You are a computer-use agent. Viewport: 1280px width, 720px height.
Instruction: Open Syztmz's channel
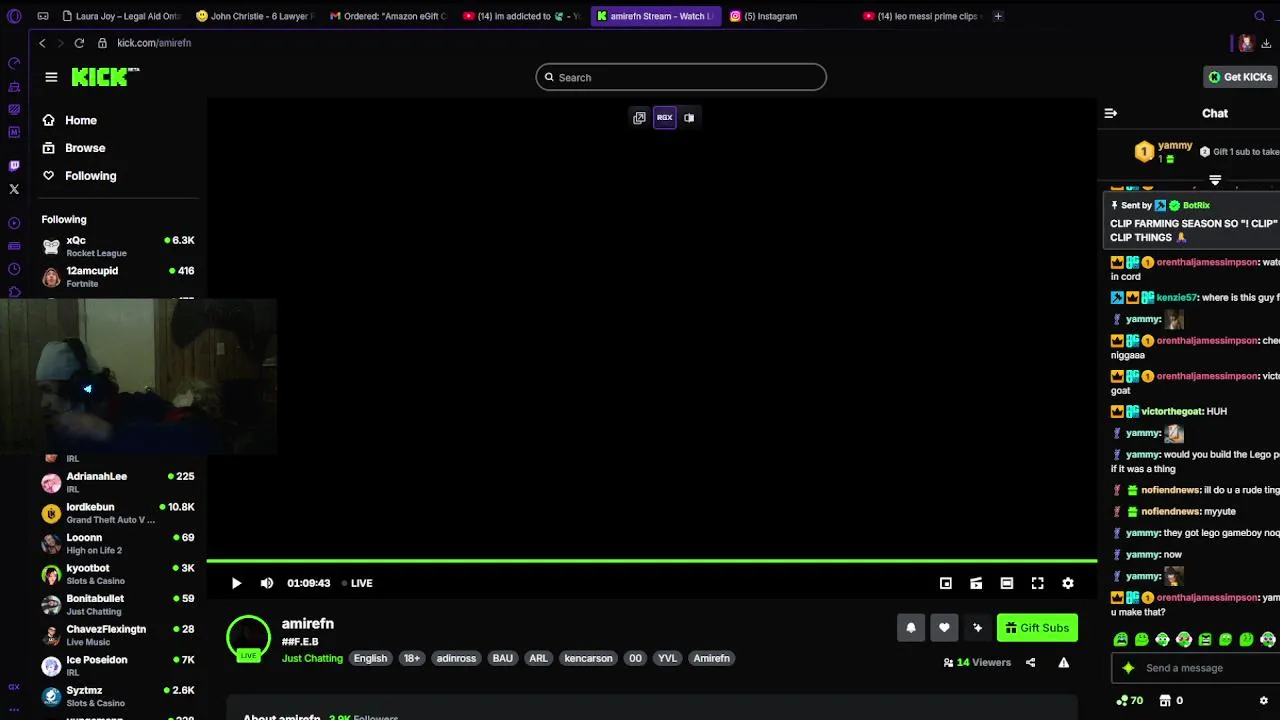118,696
